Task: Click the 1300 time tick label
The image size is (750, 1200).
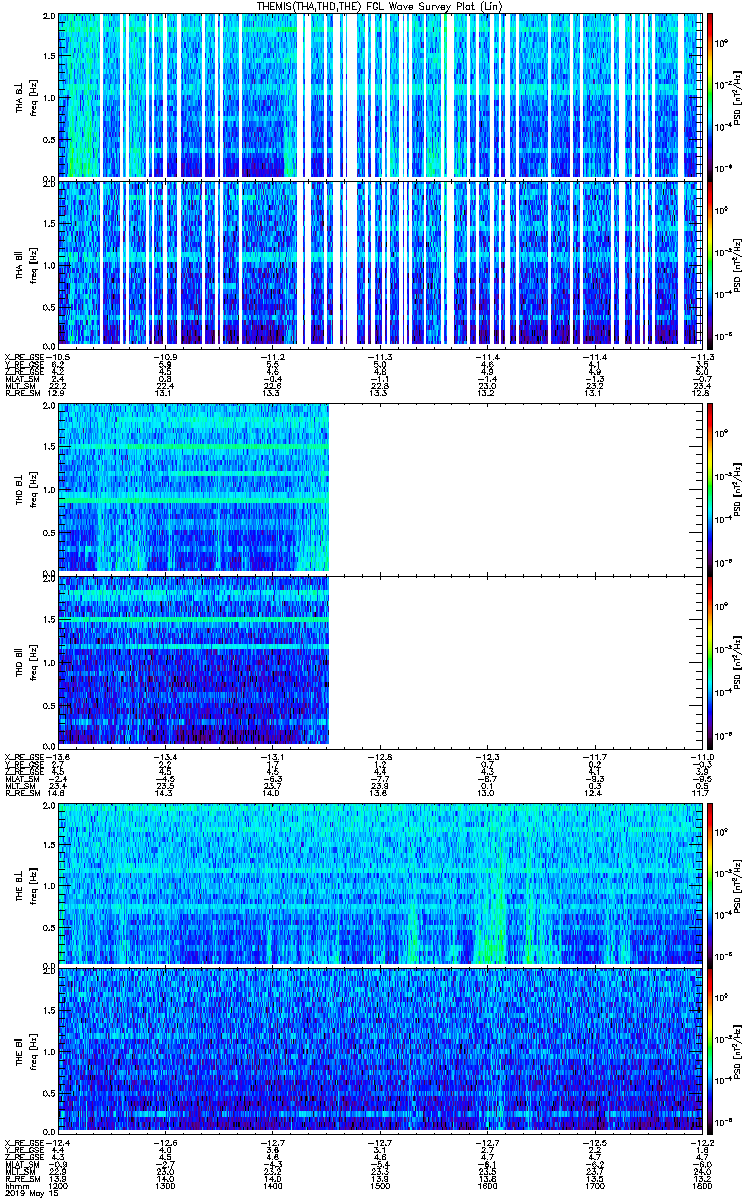Action: point(165,1186)
